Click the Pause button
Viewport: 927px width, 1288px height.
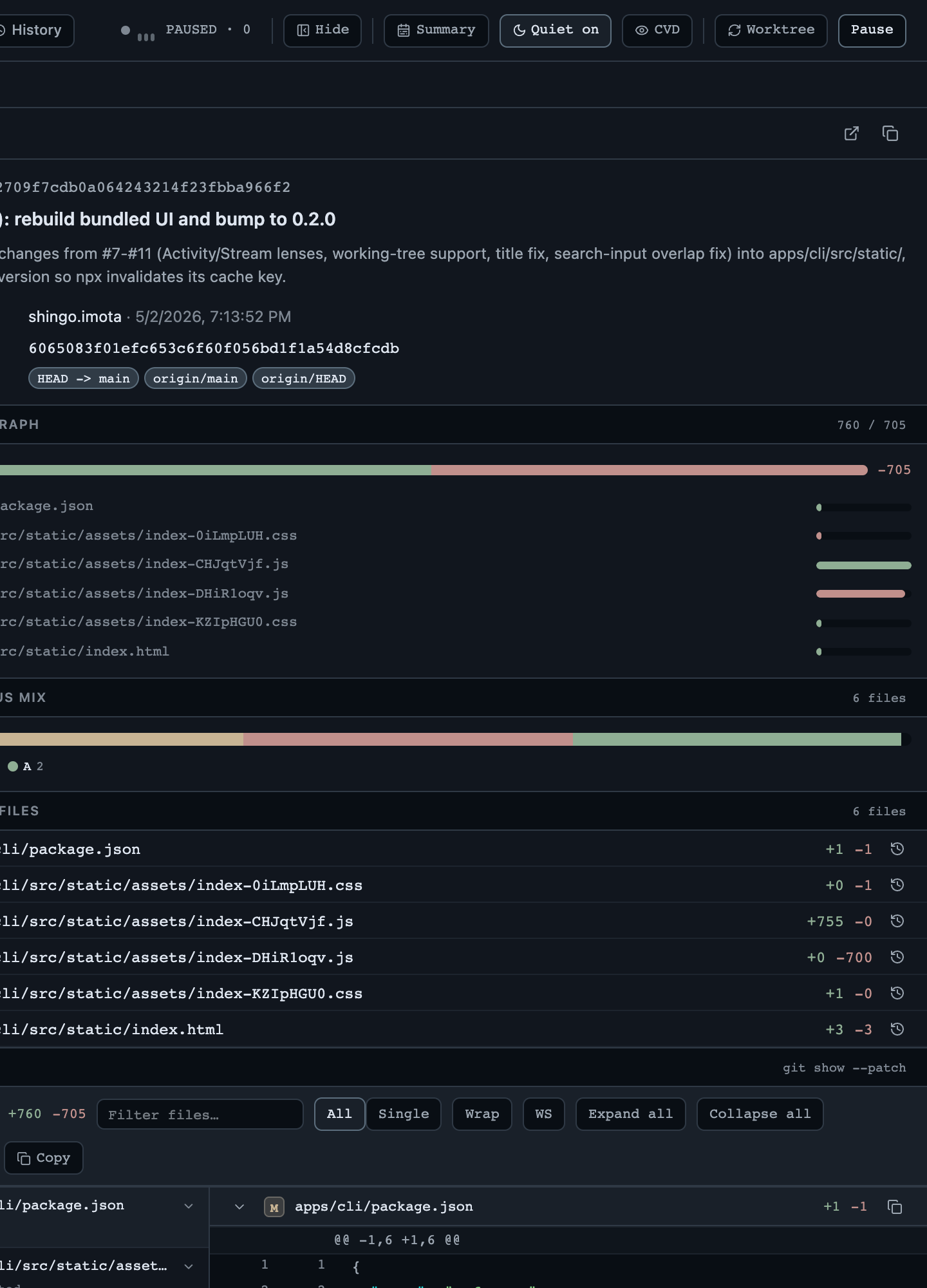(x=872, y=30)
